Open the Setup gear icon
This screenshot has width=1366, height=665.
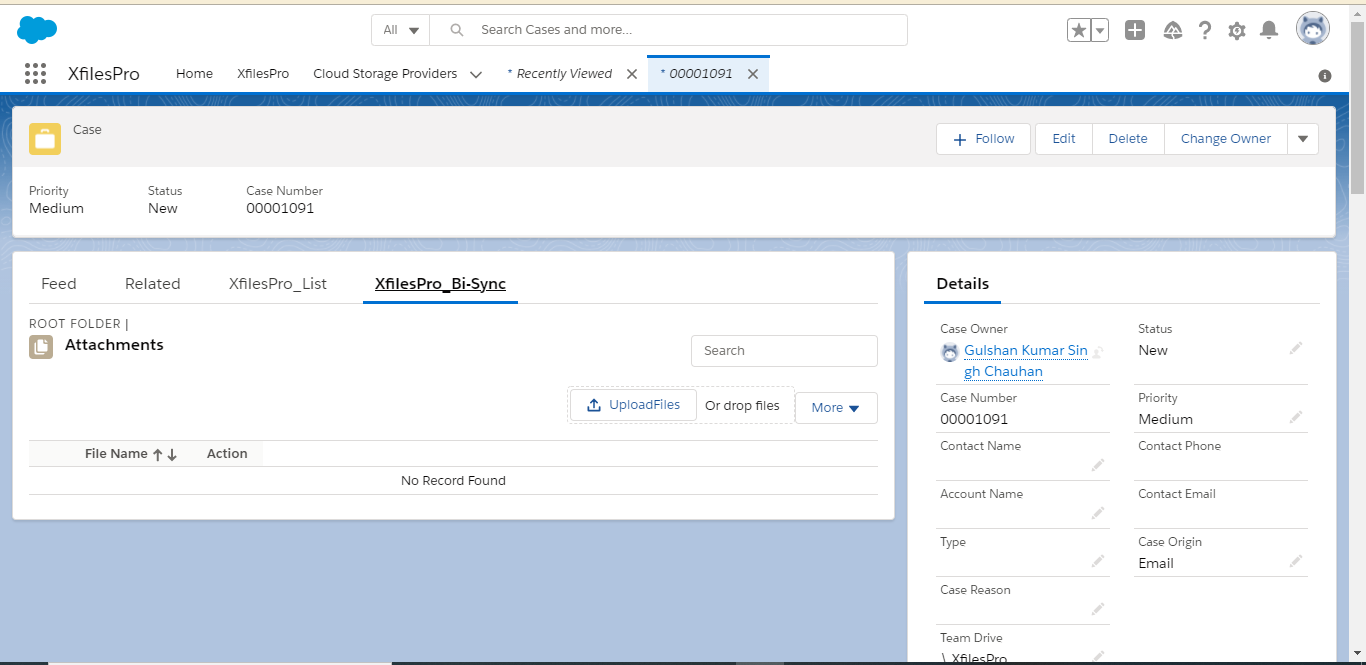pos(1237,31)
